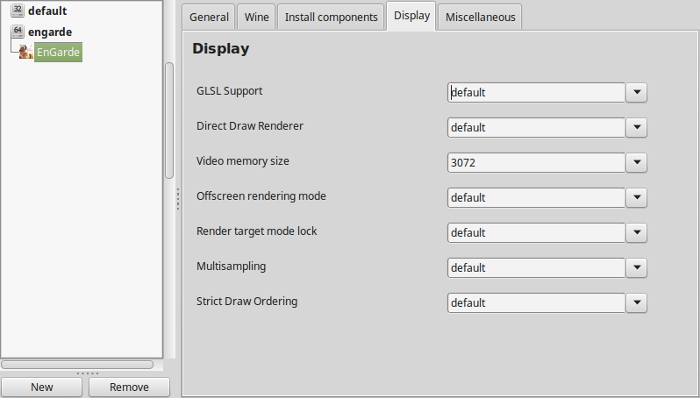Switch to the General tab
700x398 pixels.
click(x=208, y=17)
